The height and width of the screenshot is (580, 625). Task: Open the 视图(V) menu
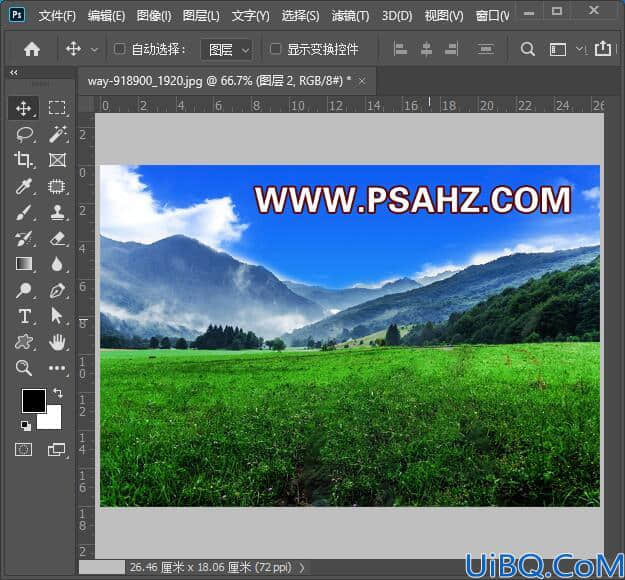[444, 16]
